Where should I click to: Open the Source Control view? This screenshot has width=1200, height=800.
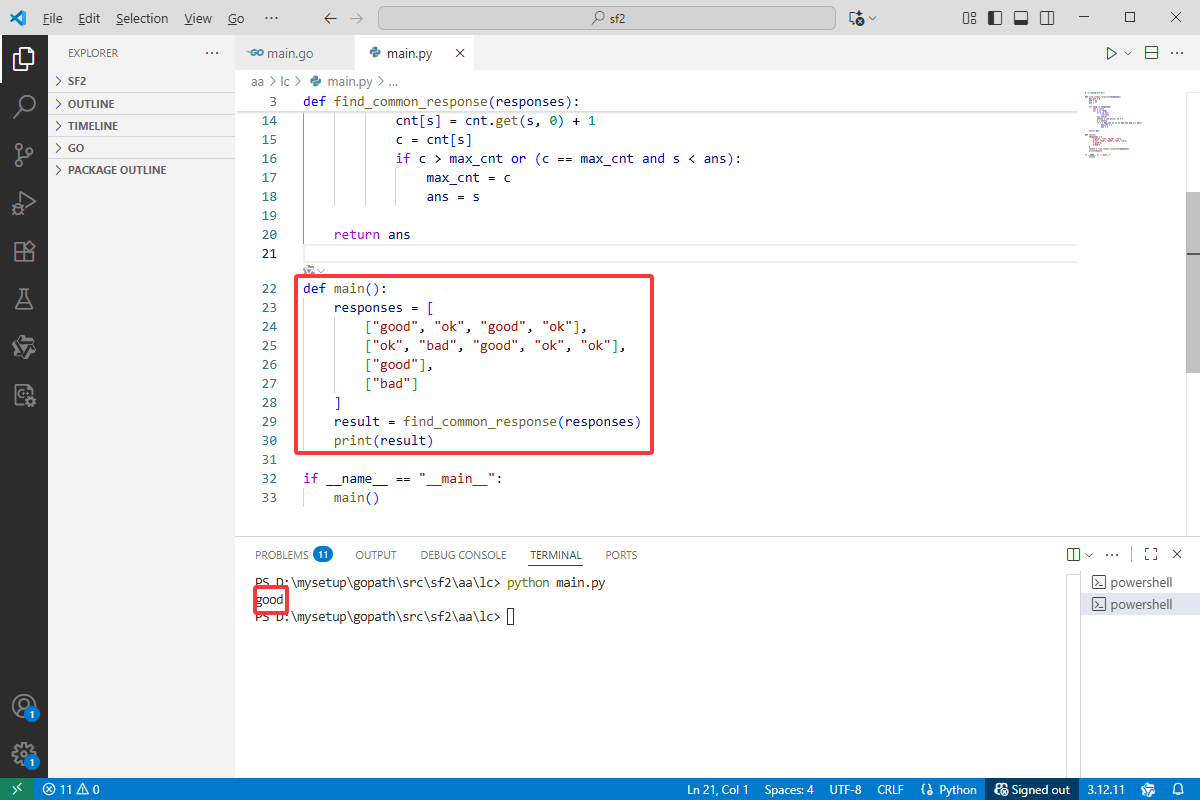24,154
